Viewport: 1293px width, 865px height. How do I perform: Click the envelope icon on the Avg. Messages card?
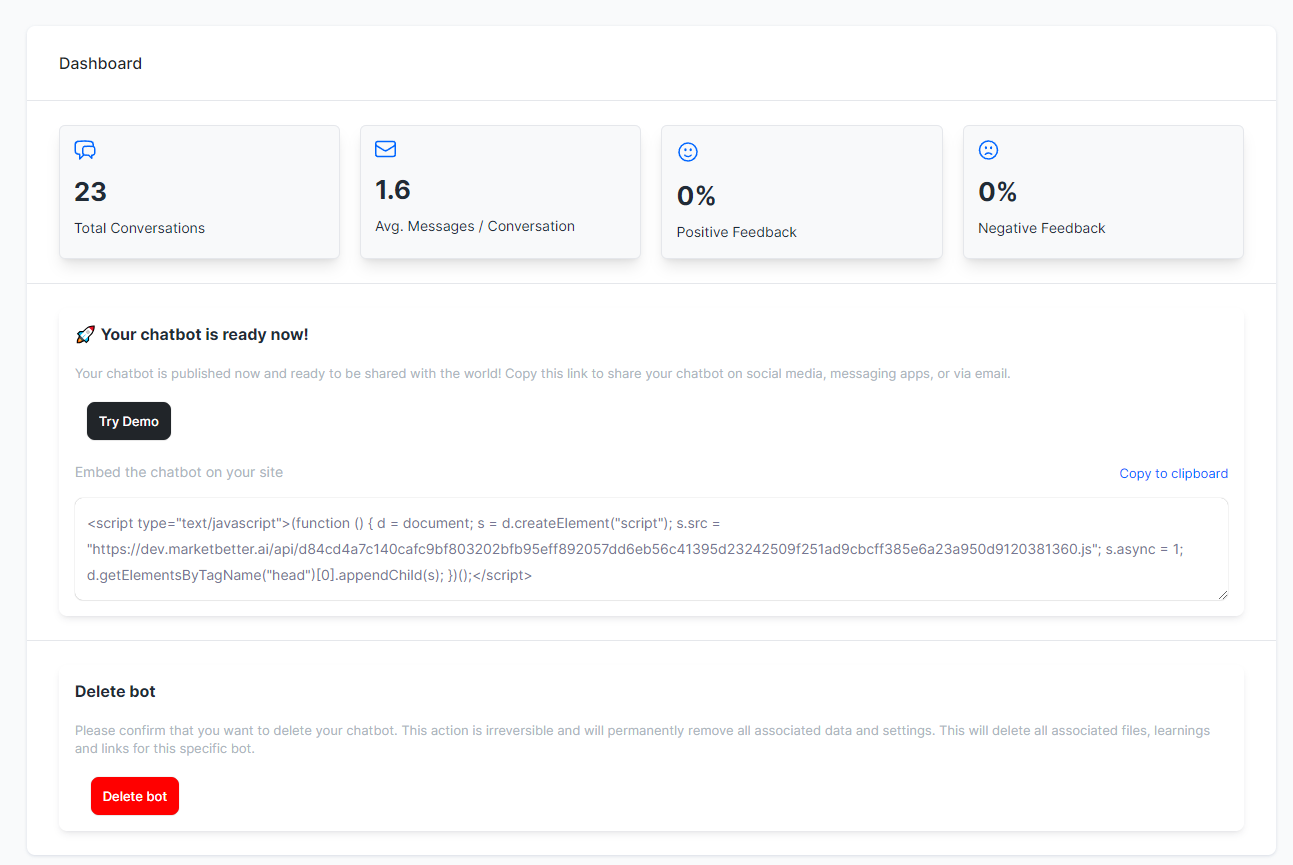coord(386,148)
